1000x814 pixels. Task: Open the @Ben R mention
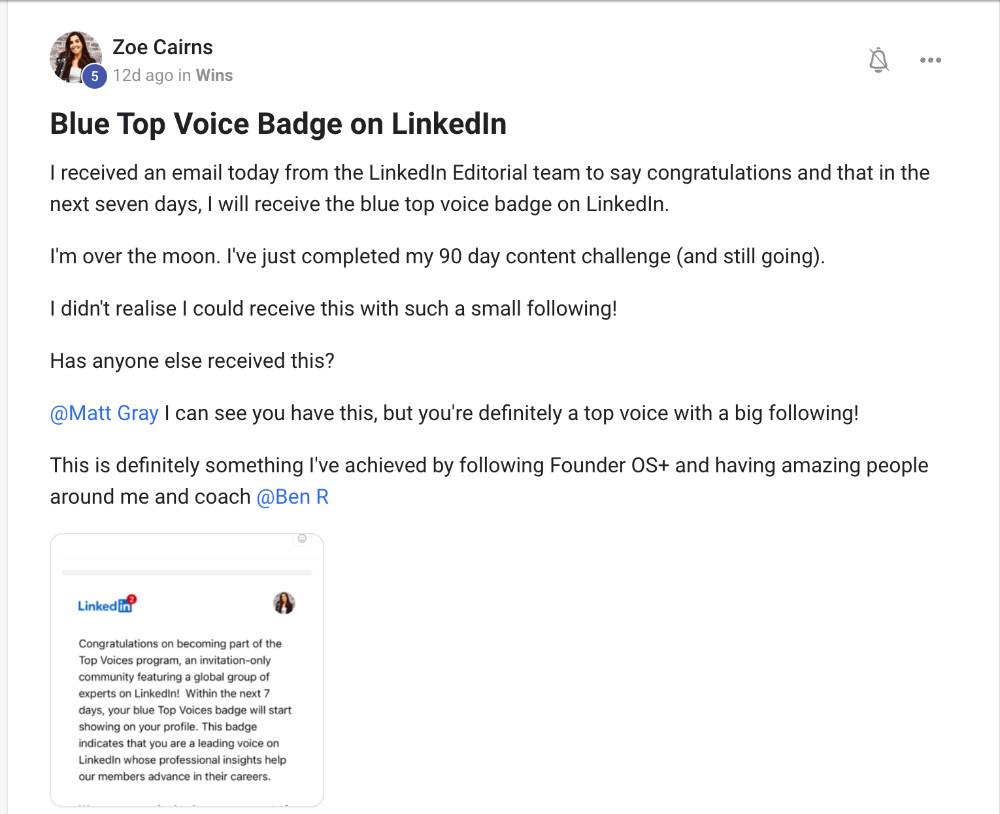point(292,497)
